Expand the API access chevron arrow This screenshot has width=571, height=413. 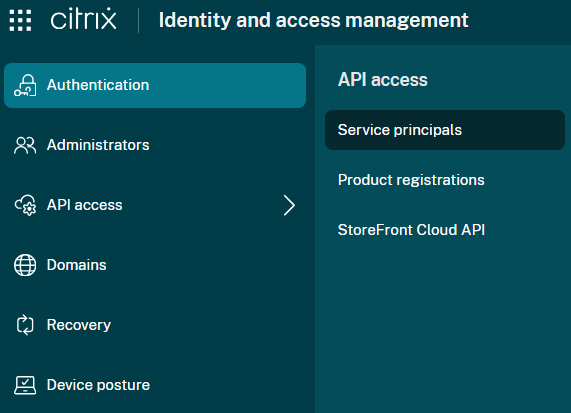pyautogui.click(x=289, y=205)
